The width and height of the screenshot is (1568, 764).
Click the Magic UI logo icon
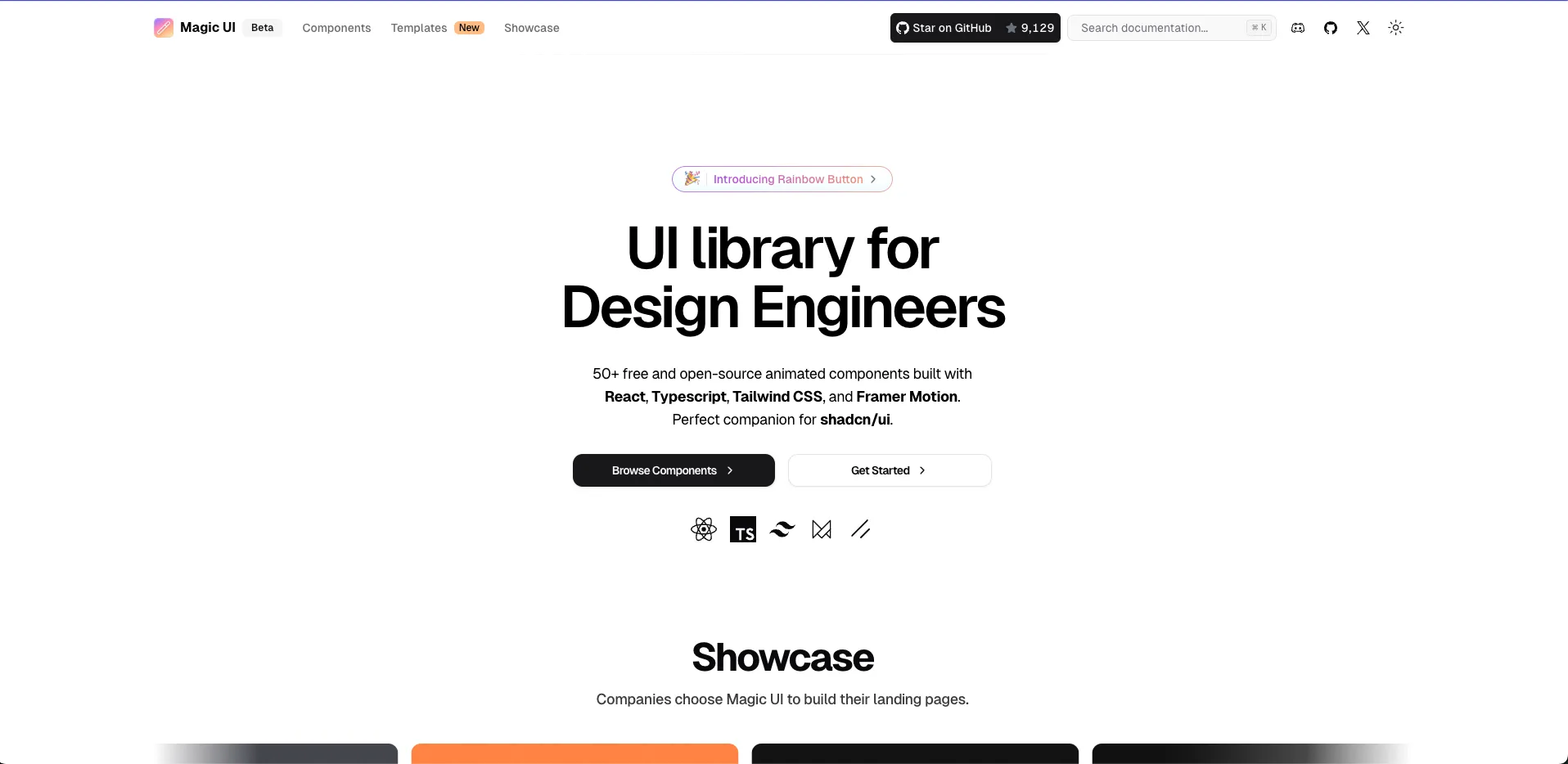tap(164, 28)
